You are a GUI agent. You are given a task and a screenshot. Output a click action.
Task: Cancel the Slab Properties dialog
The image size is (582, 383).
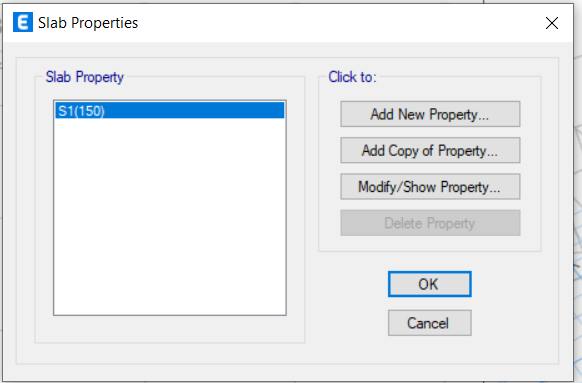click(429, 323)
